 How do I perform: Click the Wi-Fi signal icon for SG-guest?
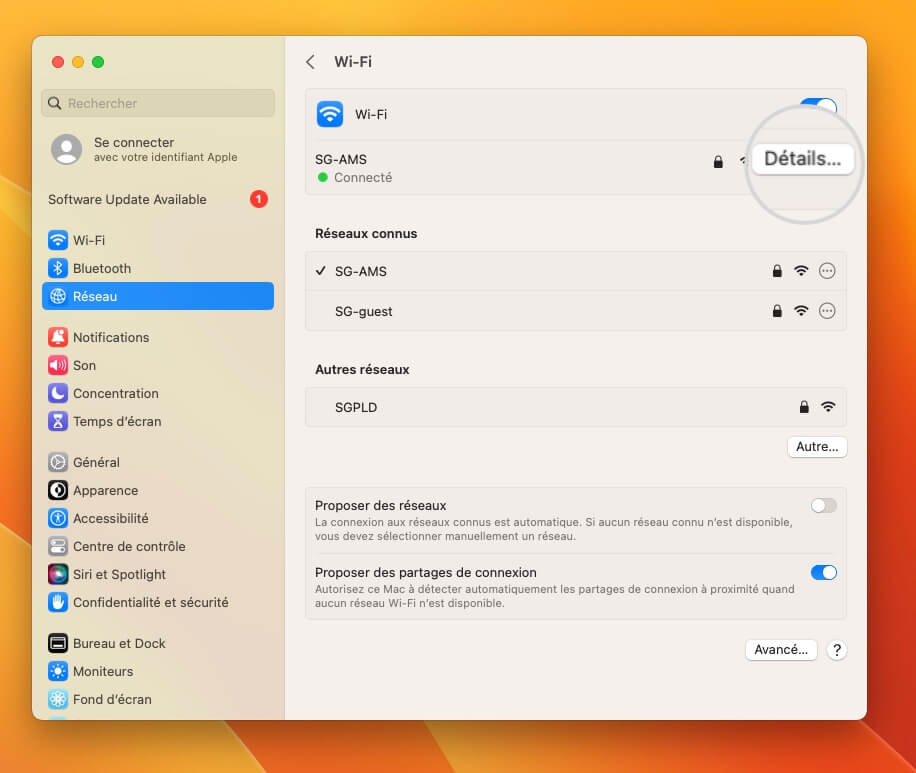[x=801, y=311]
